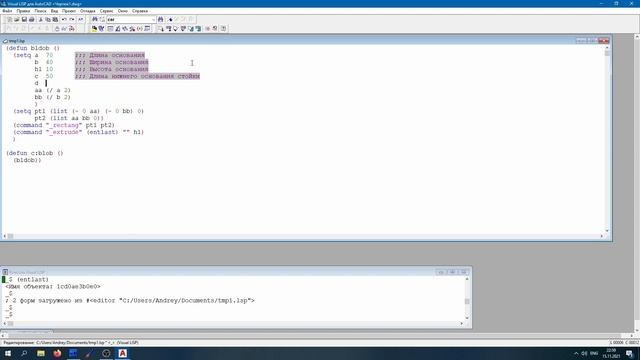The width and height of the screenshot is (640, 360).
Task: Click the '(defun c:blob ()' line
Action: point(35,153)
